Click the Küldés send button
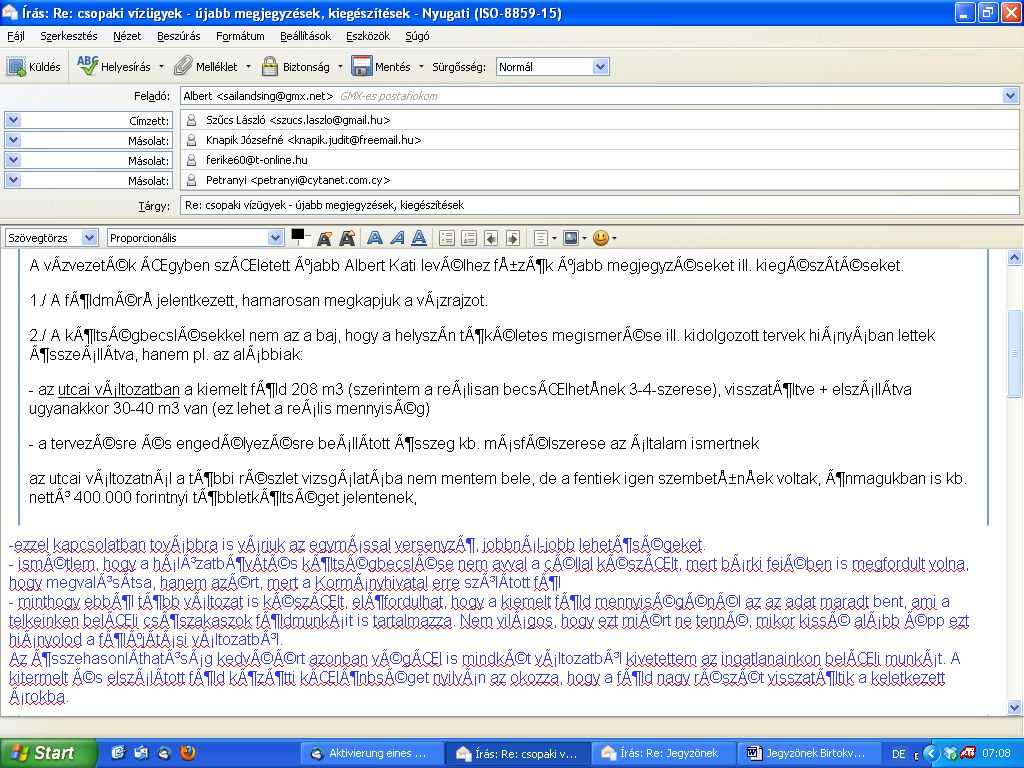Screen dimensions: 1024x768 click(x=34, y=67)
